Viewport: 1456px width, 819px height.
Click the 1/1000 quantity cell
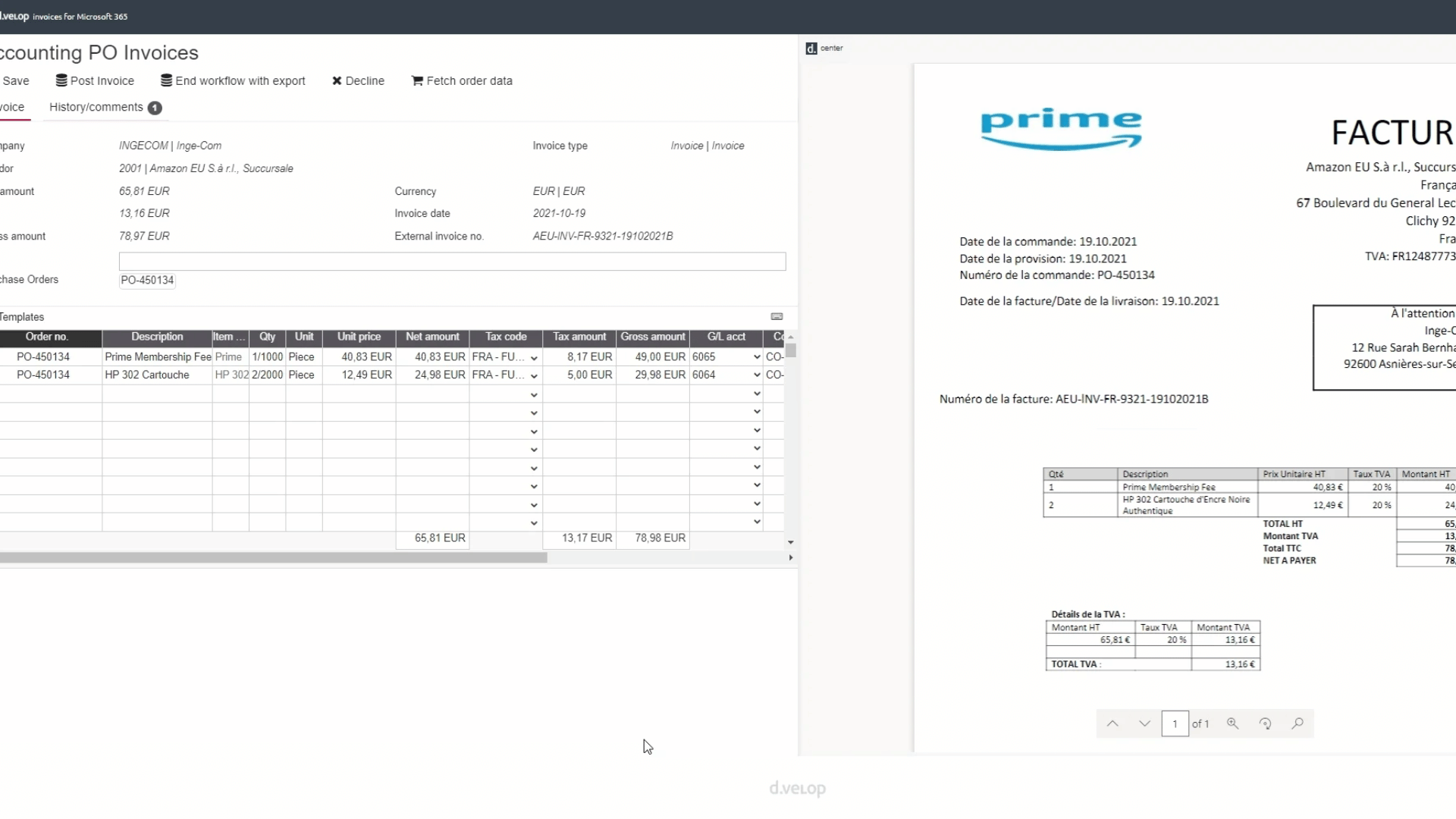coord(268,356)
